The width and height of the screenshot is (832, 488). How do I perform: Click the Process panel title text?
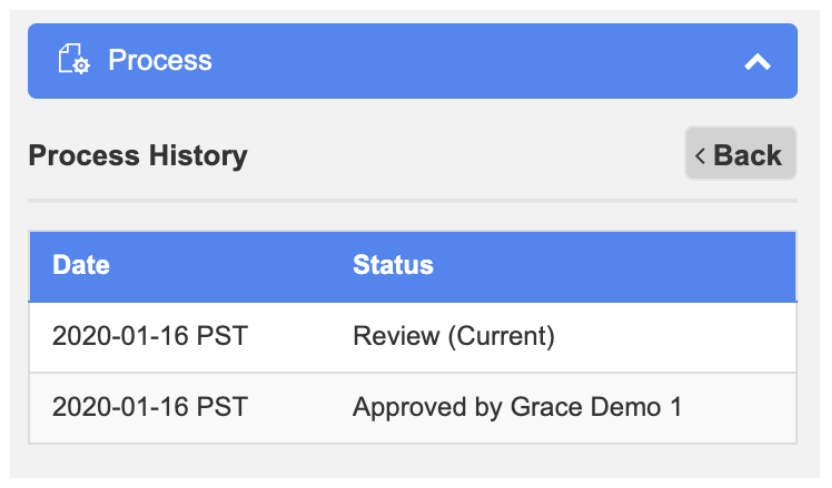tap(160, 60)
